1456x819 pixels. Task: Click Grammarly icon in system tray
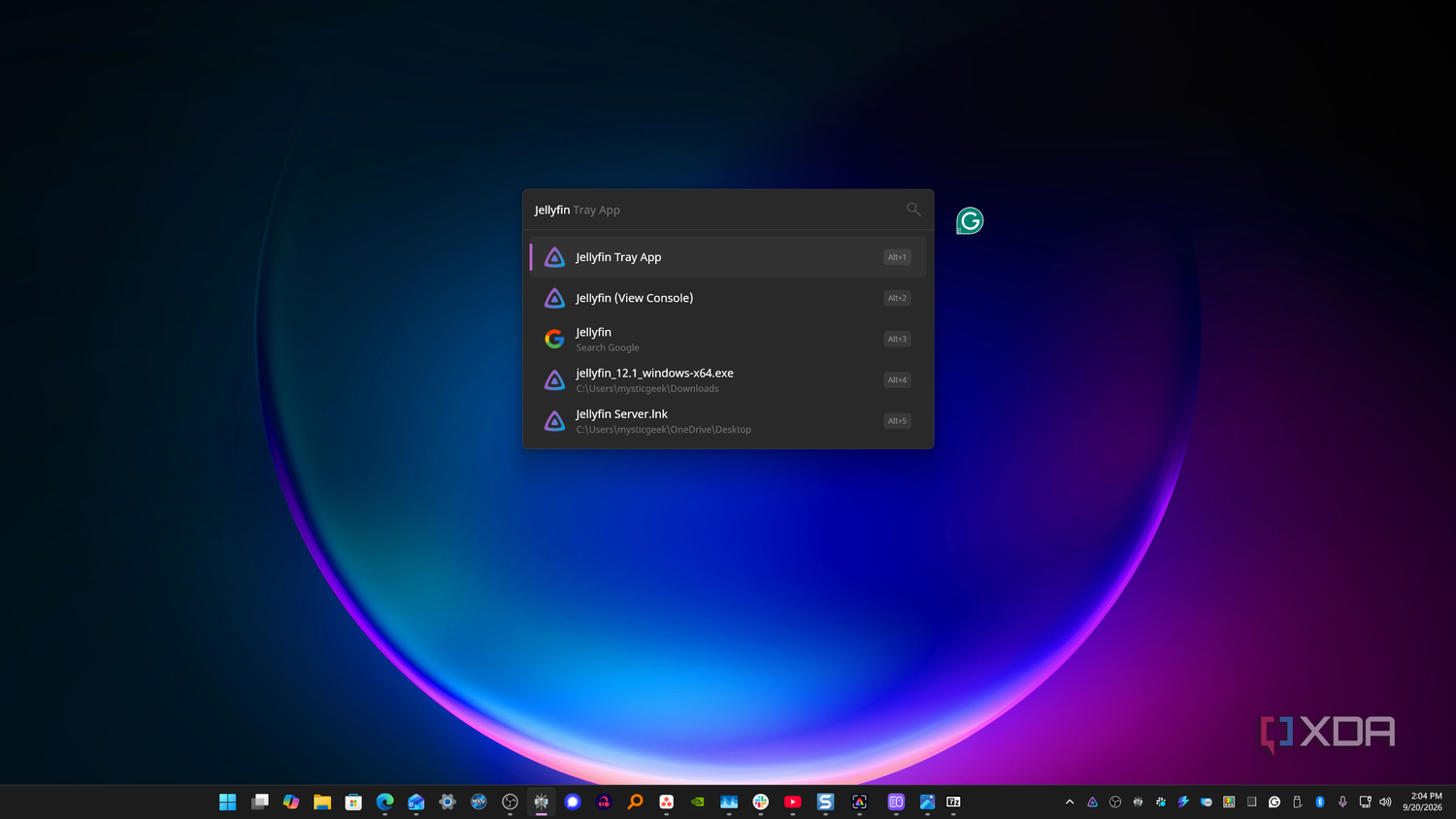(x=1274, y=802)
